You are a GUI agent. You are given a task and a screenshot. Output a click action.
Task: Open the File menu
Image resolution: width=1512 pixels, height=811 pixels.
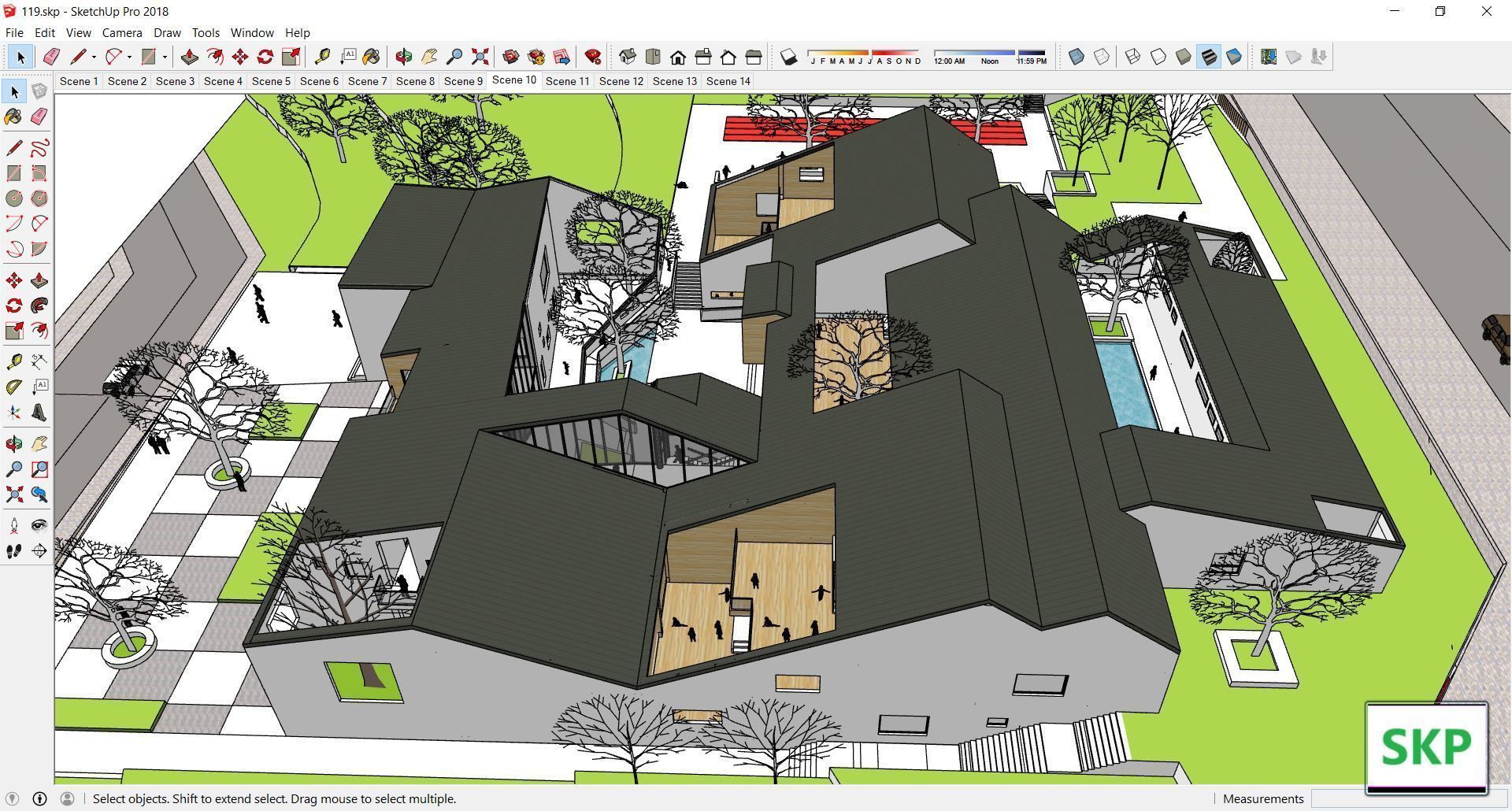tap(14, 33)
